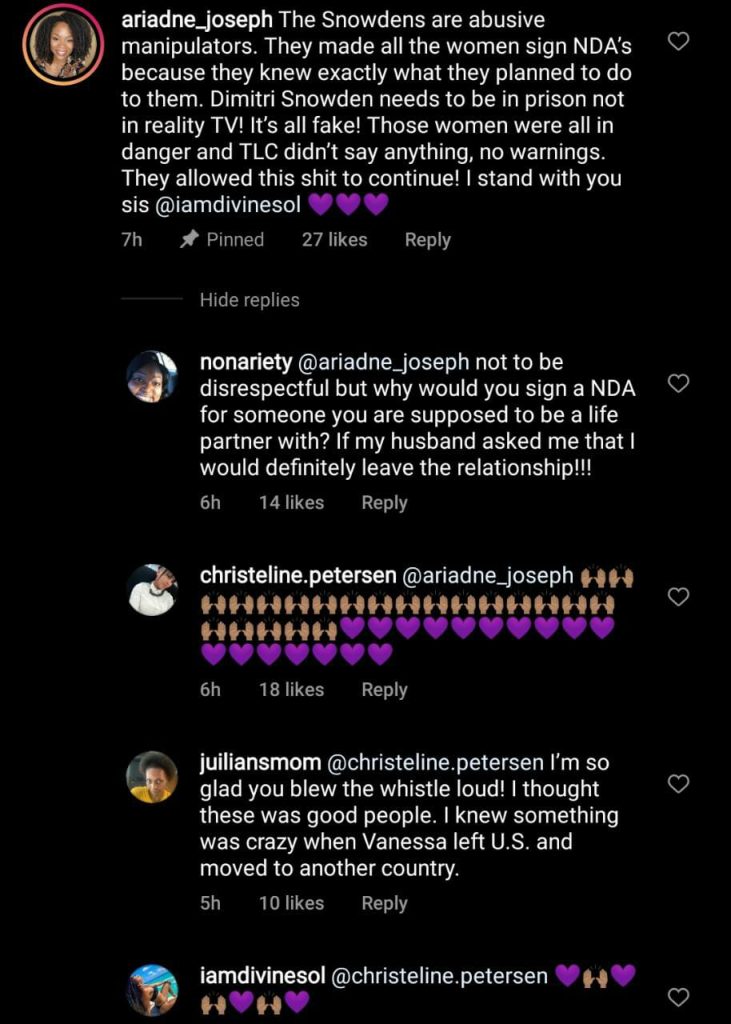The height and width of the screenshot is (1024, 731).
Task: Reply to christeline.petersen's emoji comment
Action: 384,690
